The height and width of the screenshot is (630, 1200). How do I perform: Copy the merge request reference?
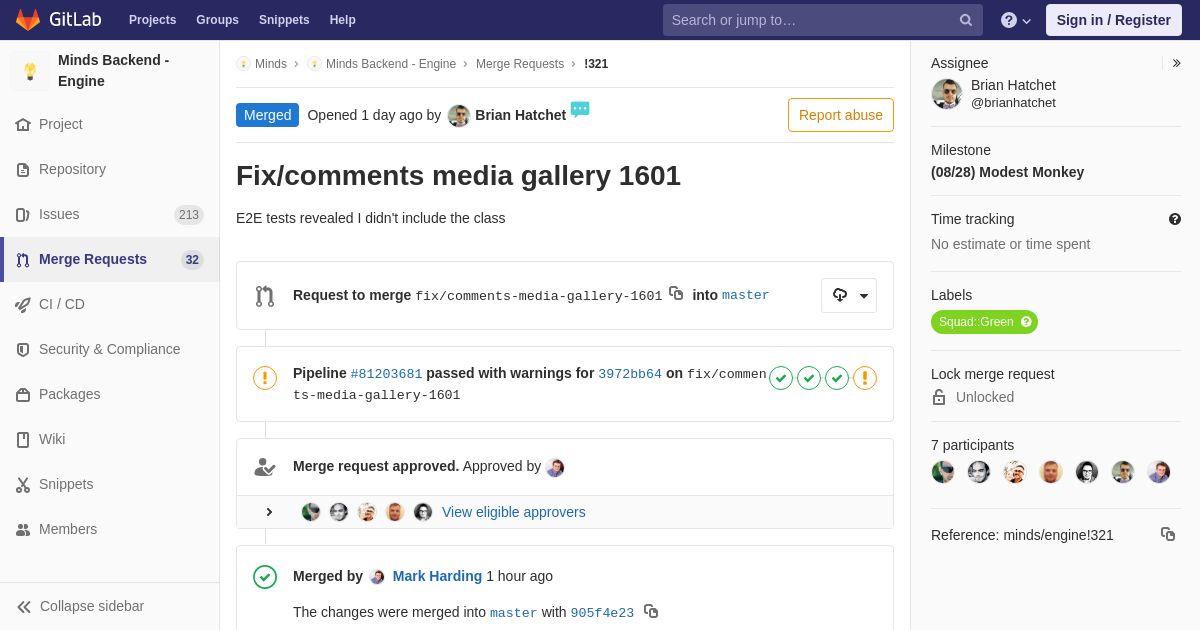(1167, 535)
